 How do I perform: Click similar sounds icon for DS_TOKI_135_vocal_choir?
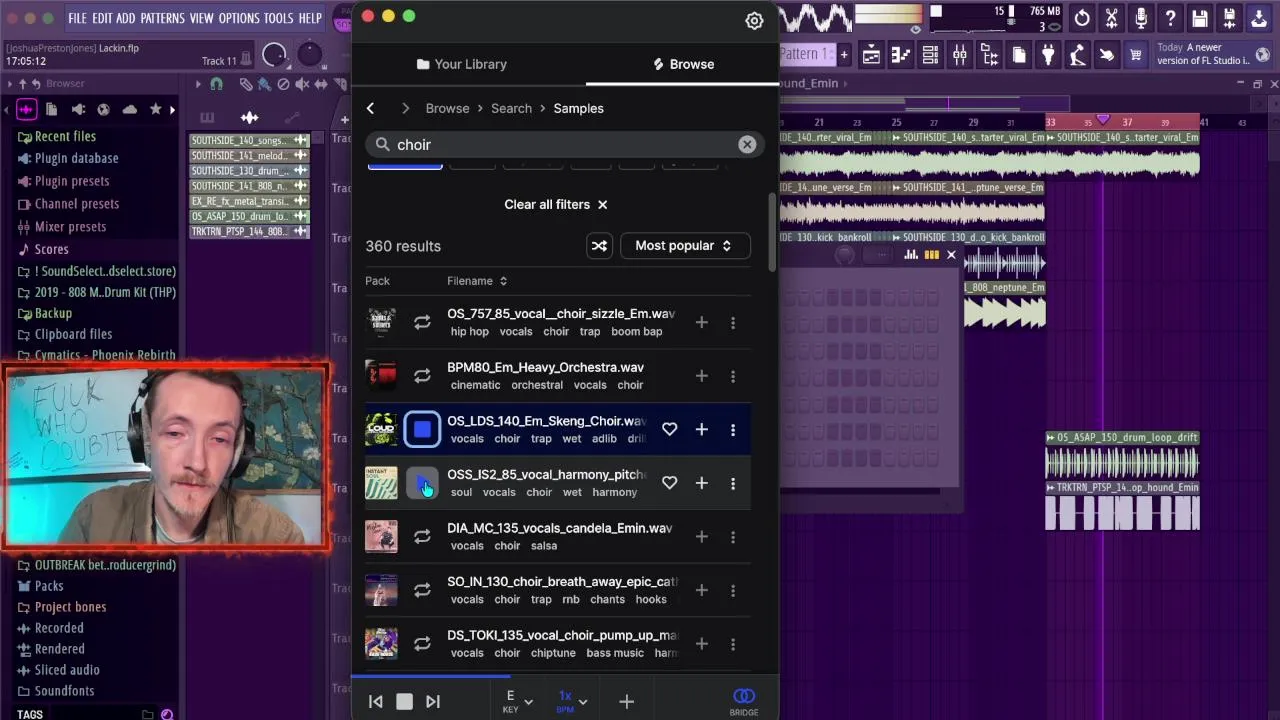pyautogui.click(x=422, y=644)
